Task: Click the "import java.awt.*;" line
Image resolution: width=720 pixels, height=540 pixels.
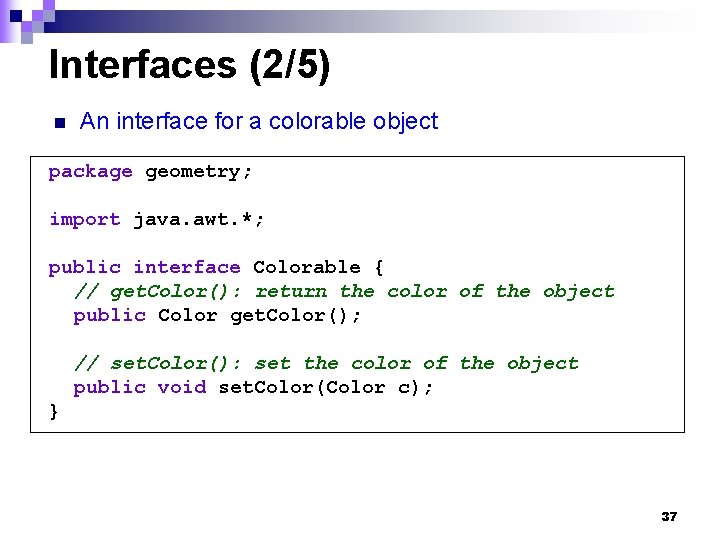Action: coord(155,220)
